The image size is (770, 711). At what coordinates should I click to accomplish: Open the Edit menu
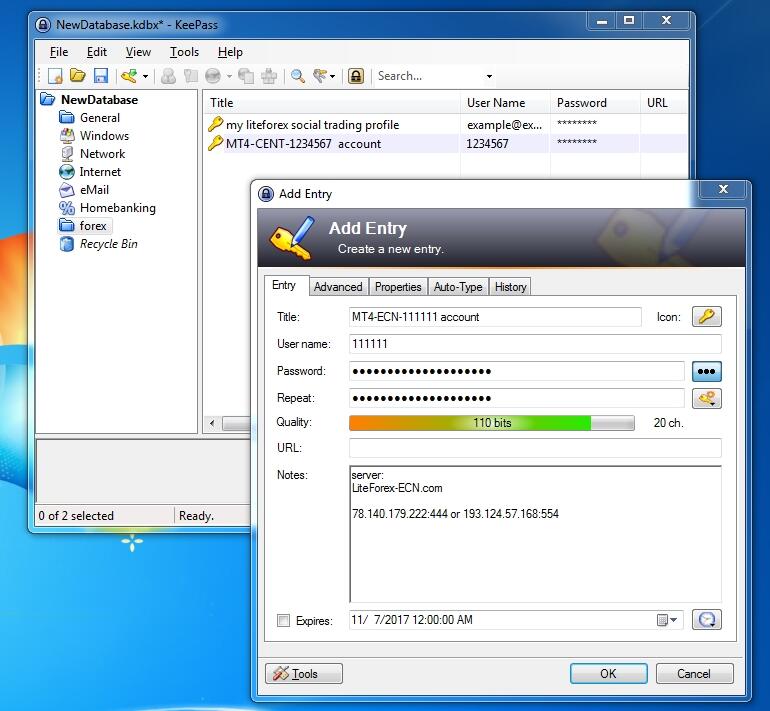pos(97,52)
